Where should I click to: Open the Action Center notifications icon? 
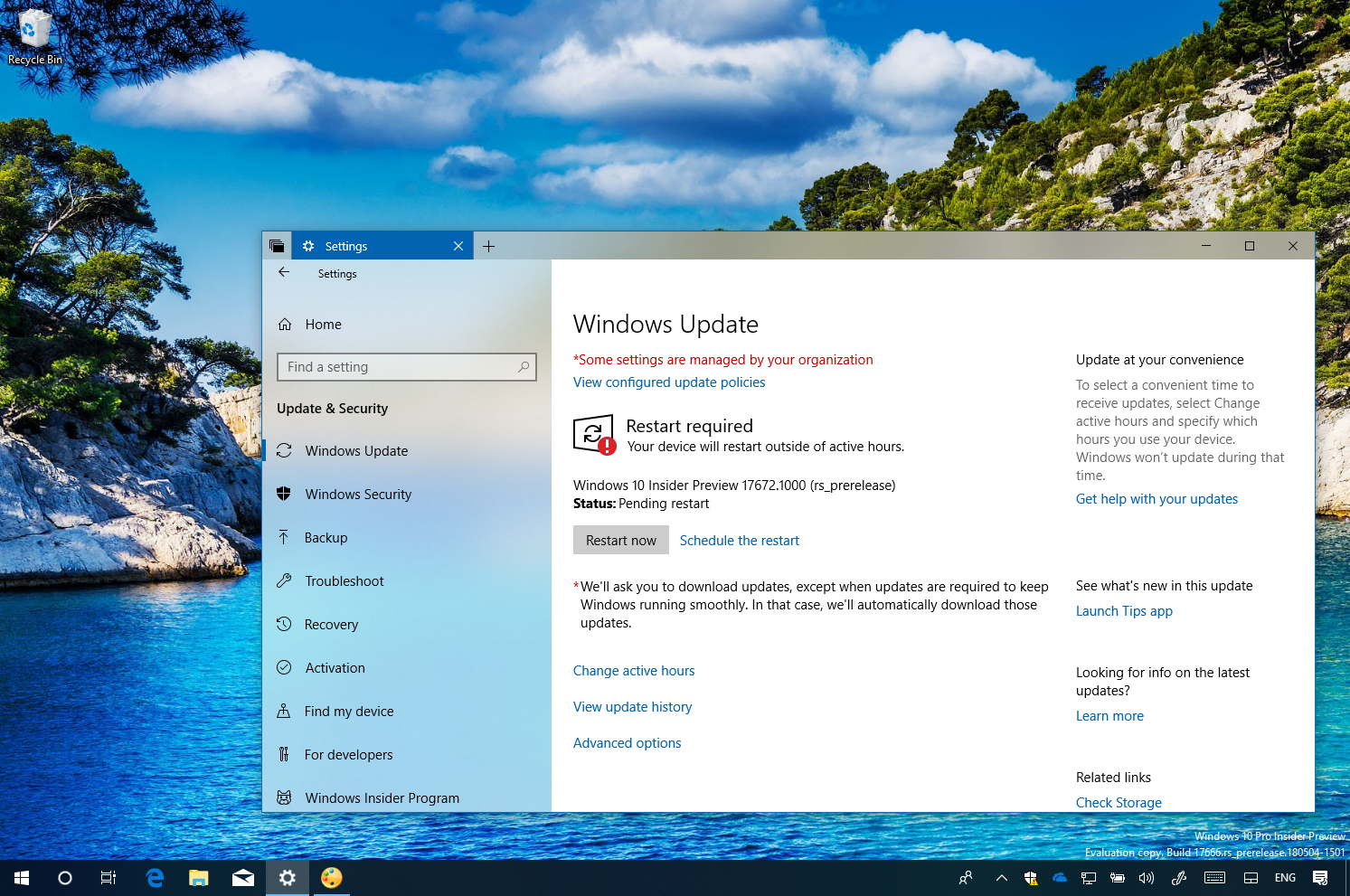(1320, 878)
